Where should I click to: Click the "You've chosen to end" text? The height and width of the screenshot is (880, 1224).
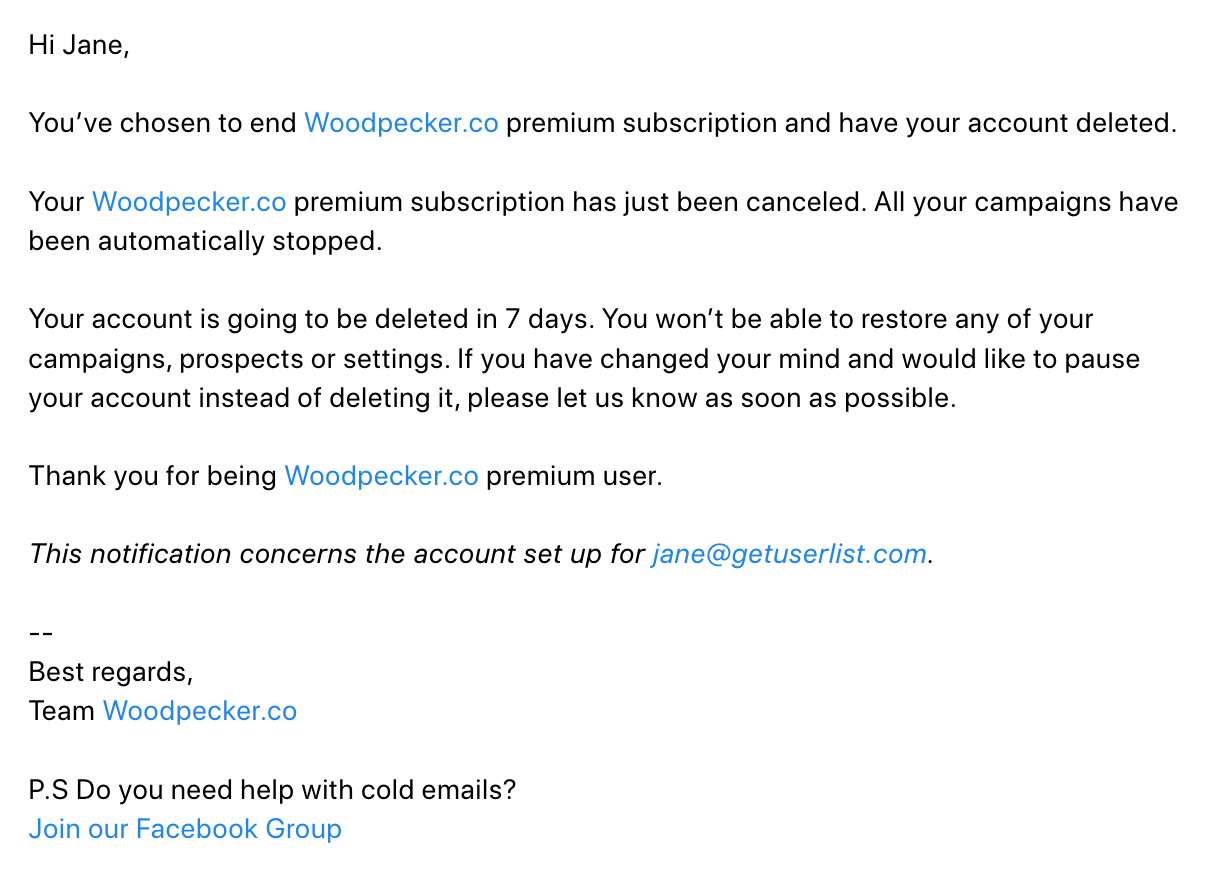(163, 123)
